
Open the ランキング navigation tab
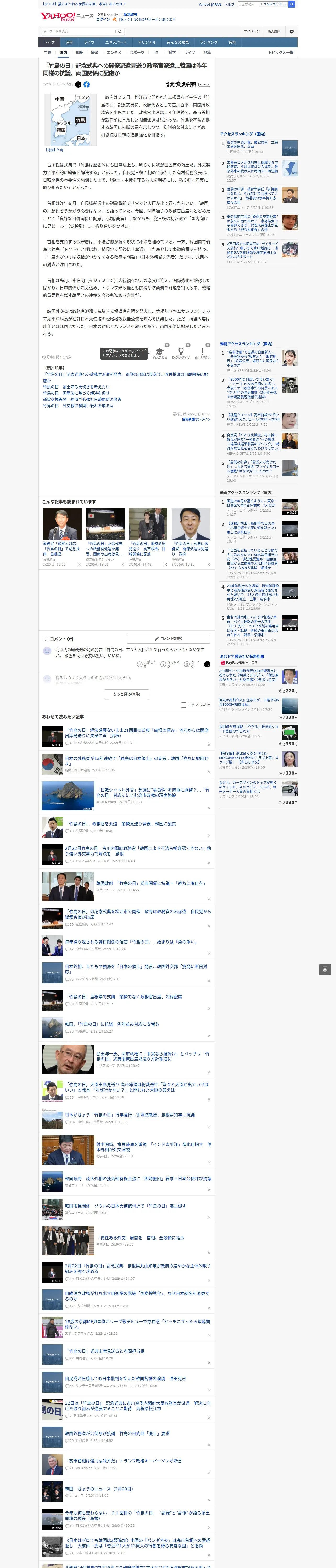point(209,43)
